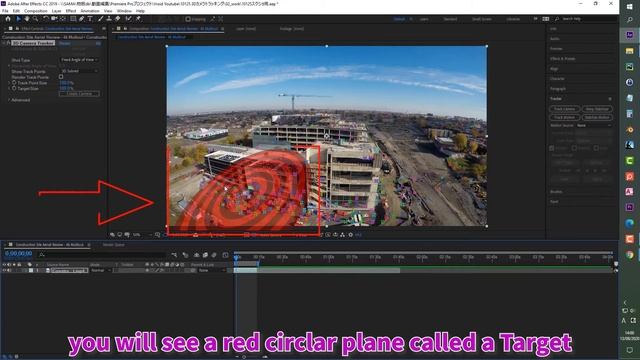Click Track Camera button in Tracker panel
Image resolution: width=640 pixels, height=360 pixels.
coord(564,109)
